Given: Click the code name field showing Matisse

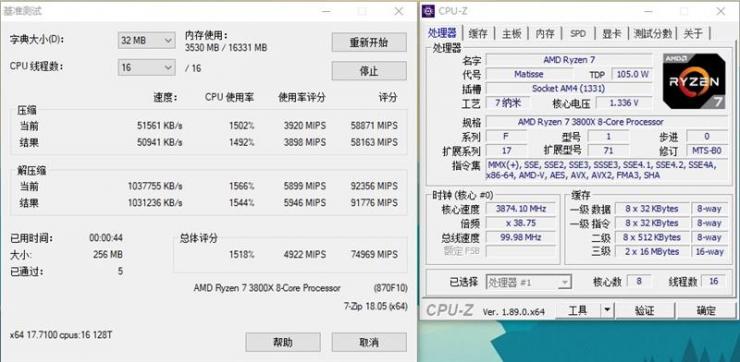Looking at the screenshot, I should pyautogui.click(x=529, y=75).
